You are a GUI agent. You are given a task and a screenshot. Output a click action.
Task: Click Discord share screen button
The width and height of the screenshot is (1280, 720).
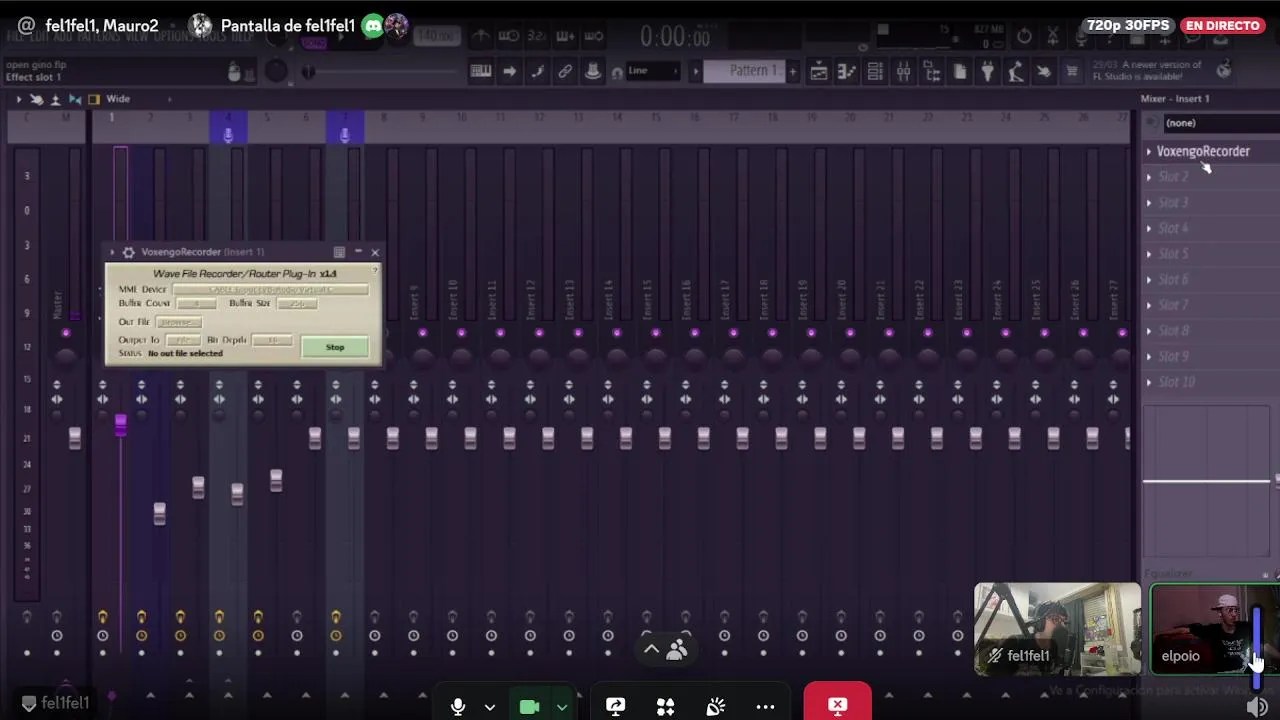tap(616, 706)
